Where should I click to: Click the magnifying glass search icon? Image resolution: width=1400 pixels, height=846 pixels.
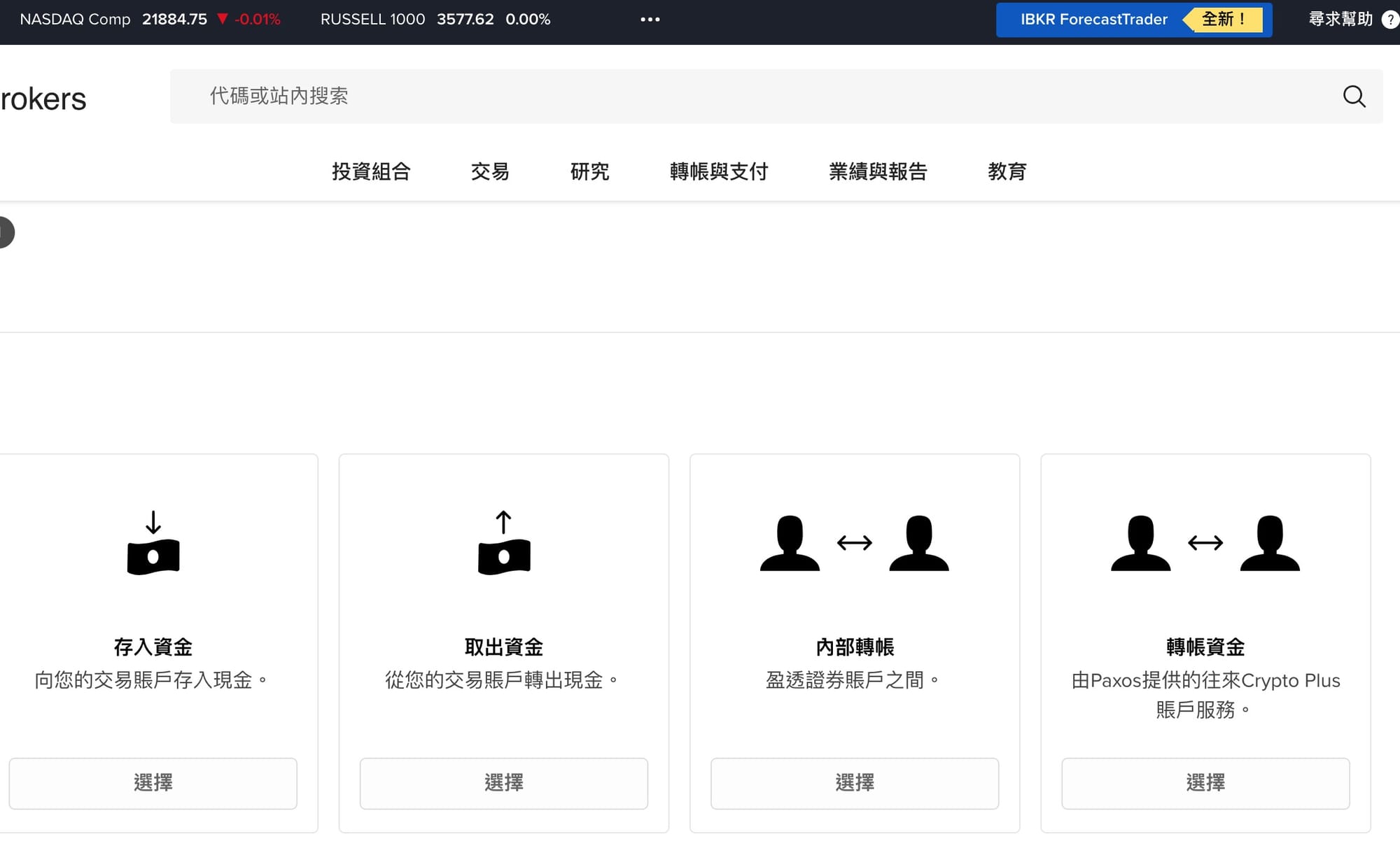pyautogui.click(x=1354, y=97)
